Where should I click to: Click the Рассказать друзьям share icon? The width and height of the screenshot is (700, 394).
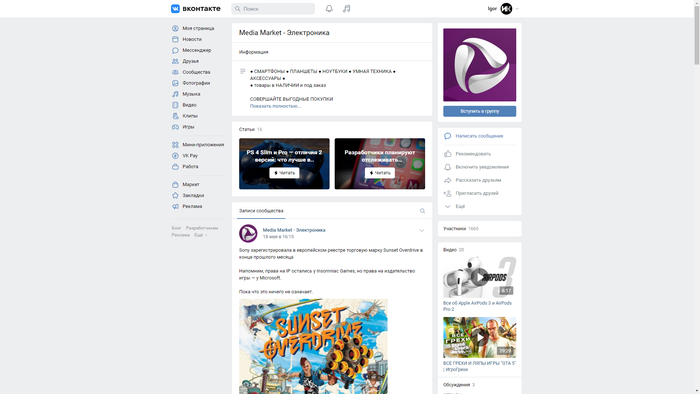pos(447,180)
